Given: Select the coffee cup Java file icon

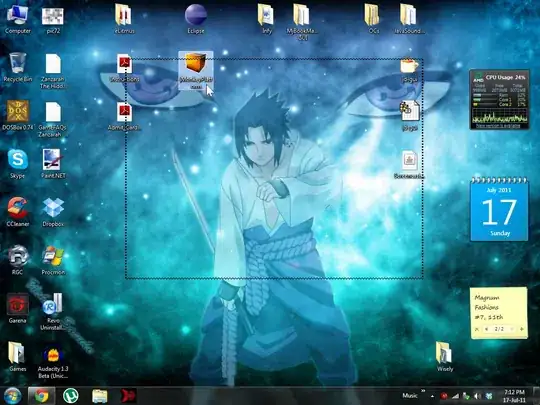Looking at the screenshot, I should (409, 70).
